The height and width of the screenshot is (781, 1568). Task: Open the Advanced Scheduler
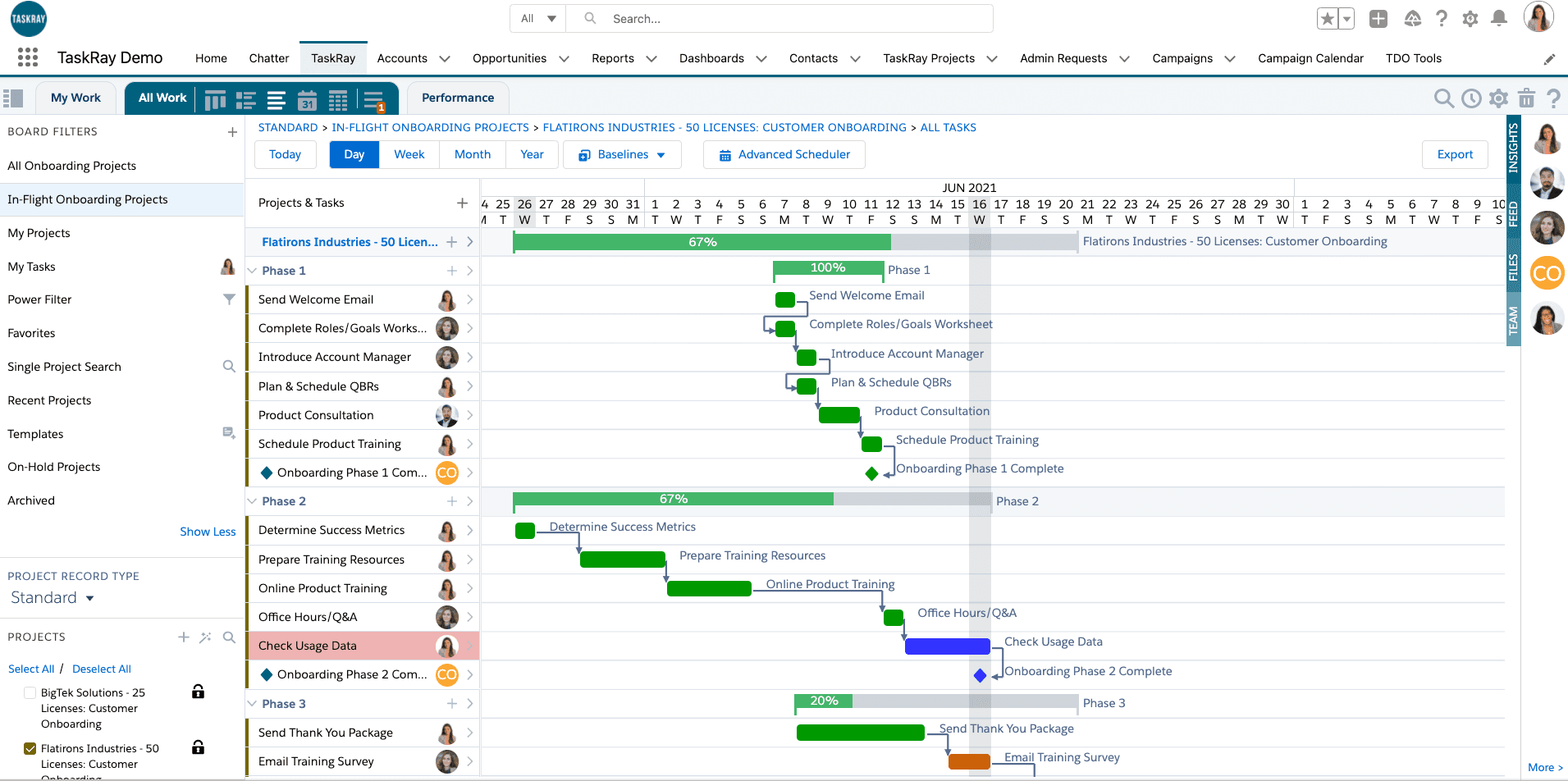pos(784,154)
